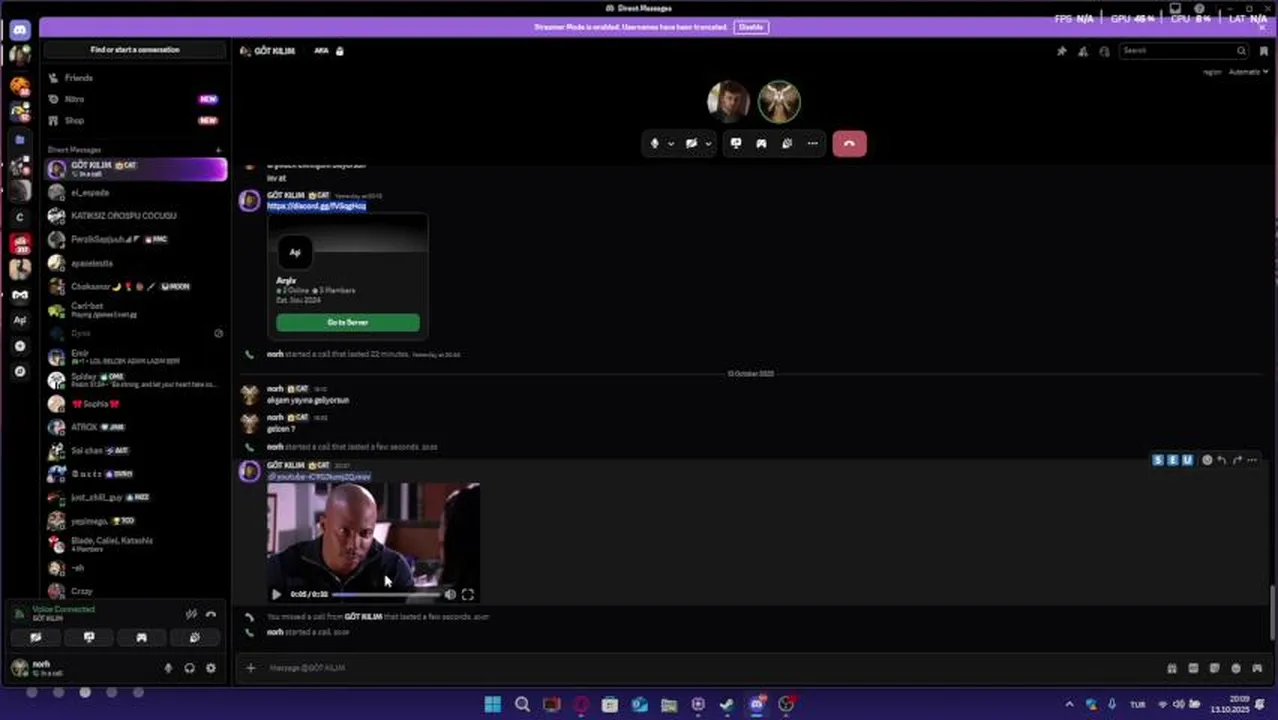Seek on the video progress bar

(387, 594)
